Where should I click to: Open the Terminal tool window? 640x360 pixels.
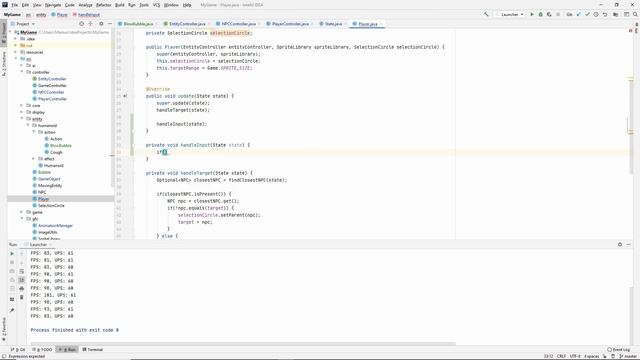click(93, 349)
